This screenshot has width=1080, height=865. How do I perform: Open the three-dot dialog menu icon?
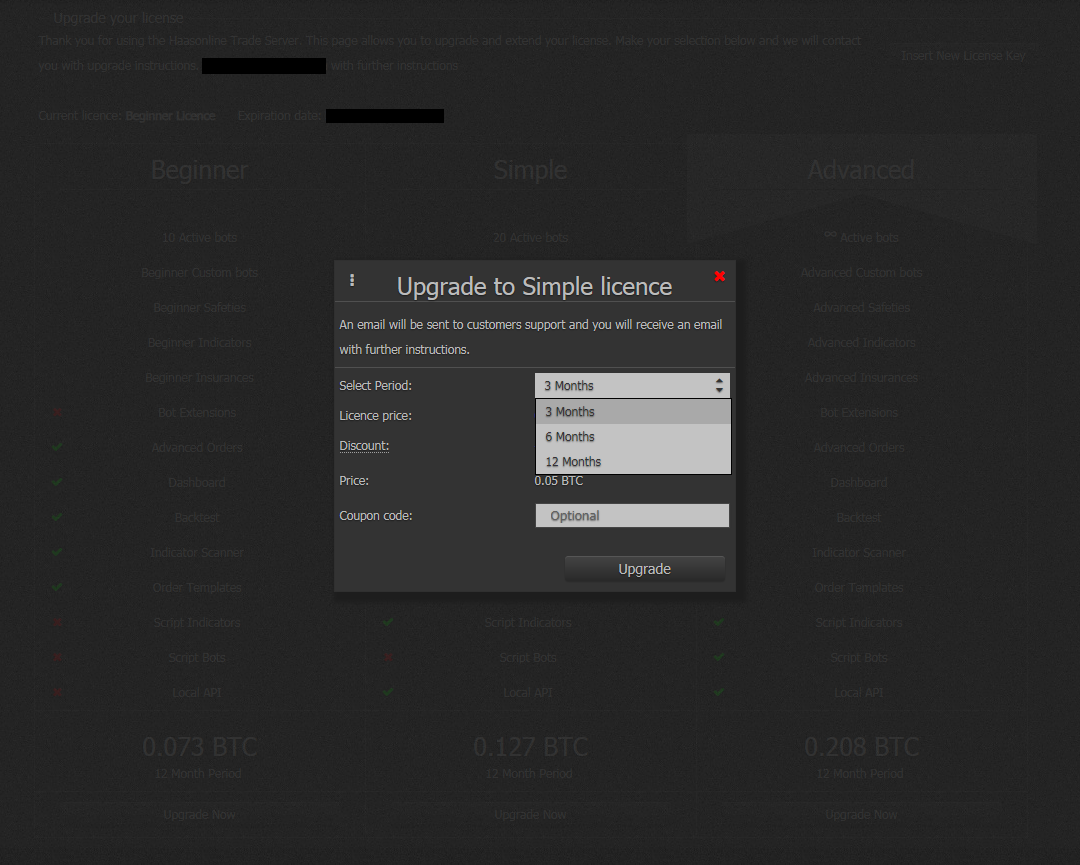pos(352,280)
